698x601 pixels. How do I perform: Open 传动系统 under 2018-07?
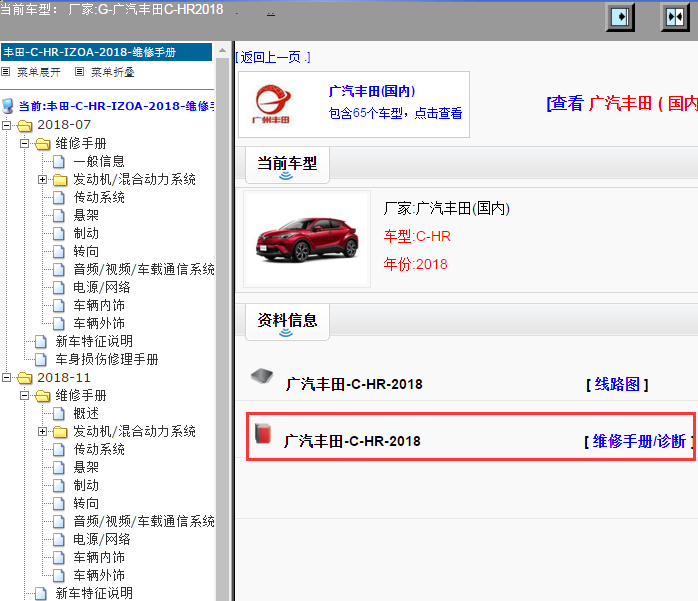(99, 197)
